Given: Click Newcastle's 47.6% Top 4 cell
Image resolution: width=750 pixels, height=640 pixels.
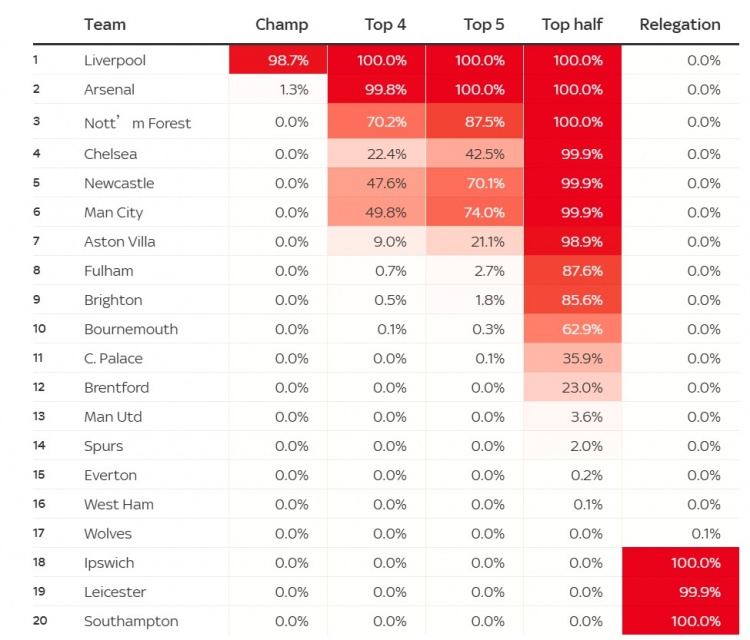Looking at the screenshot, I should [x=376, y=183].
